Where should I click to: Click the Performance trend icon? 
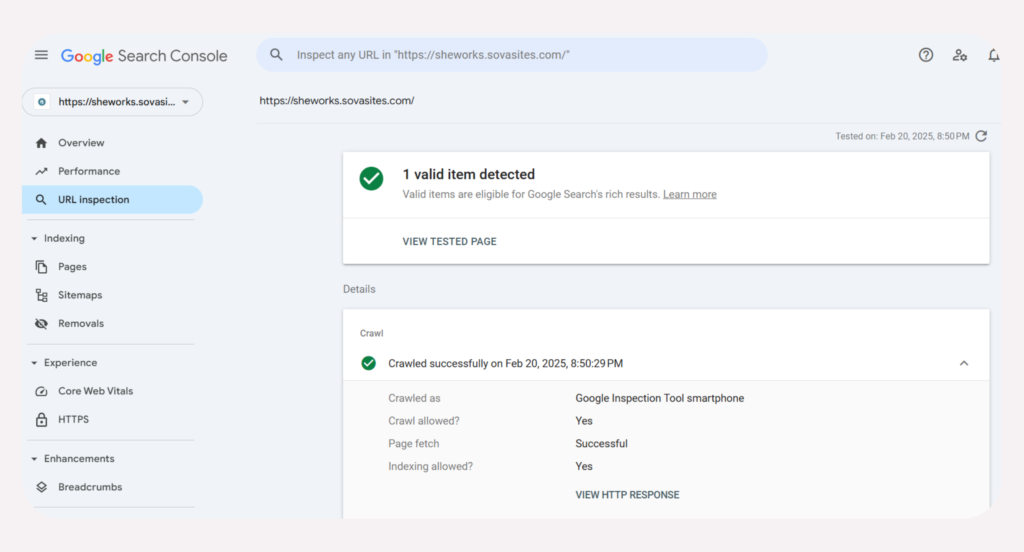click(41, 171)
